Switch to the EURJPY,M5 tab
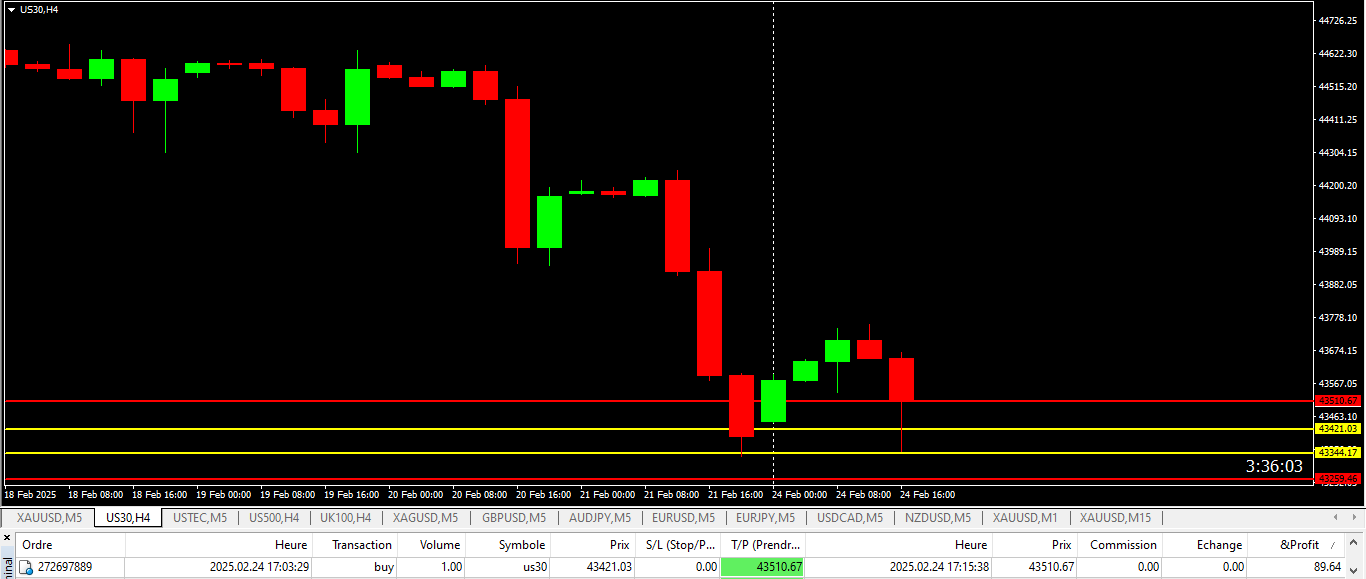Image resolution: width=1366 pixels, height=579 pixels. click(x=765, y=517)
